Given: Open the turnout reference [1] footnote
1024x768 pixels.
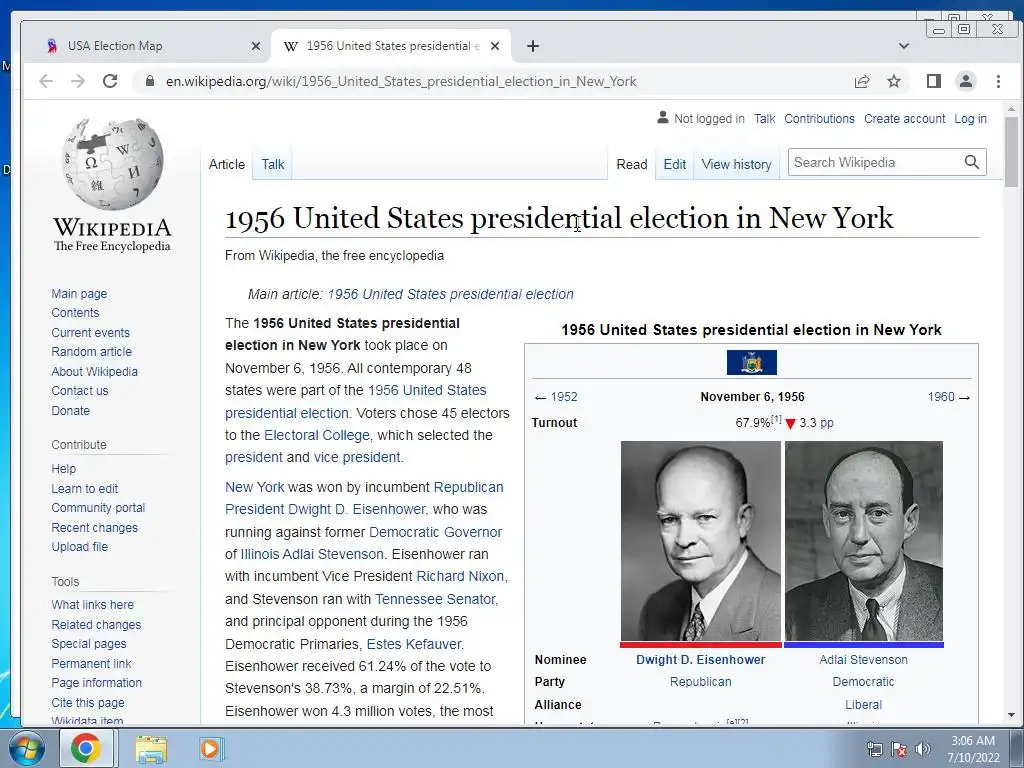Looking at the screenshot, I should 776,419.
